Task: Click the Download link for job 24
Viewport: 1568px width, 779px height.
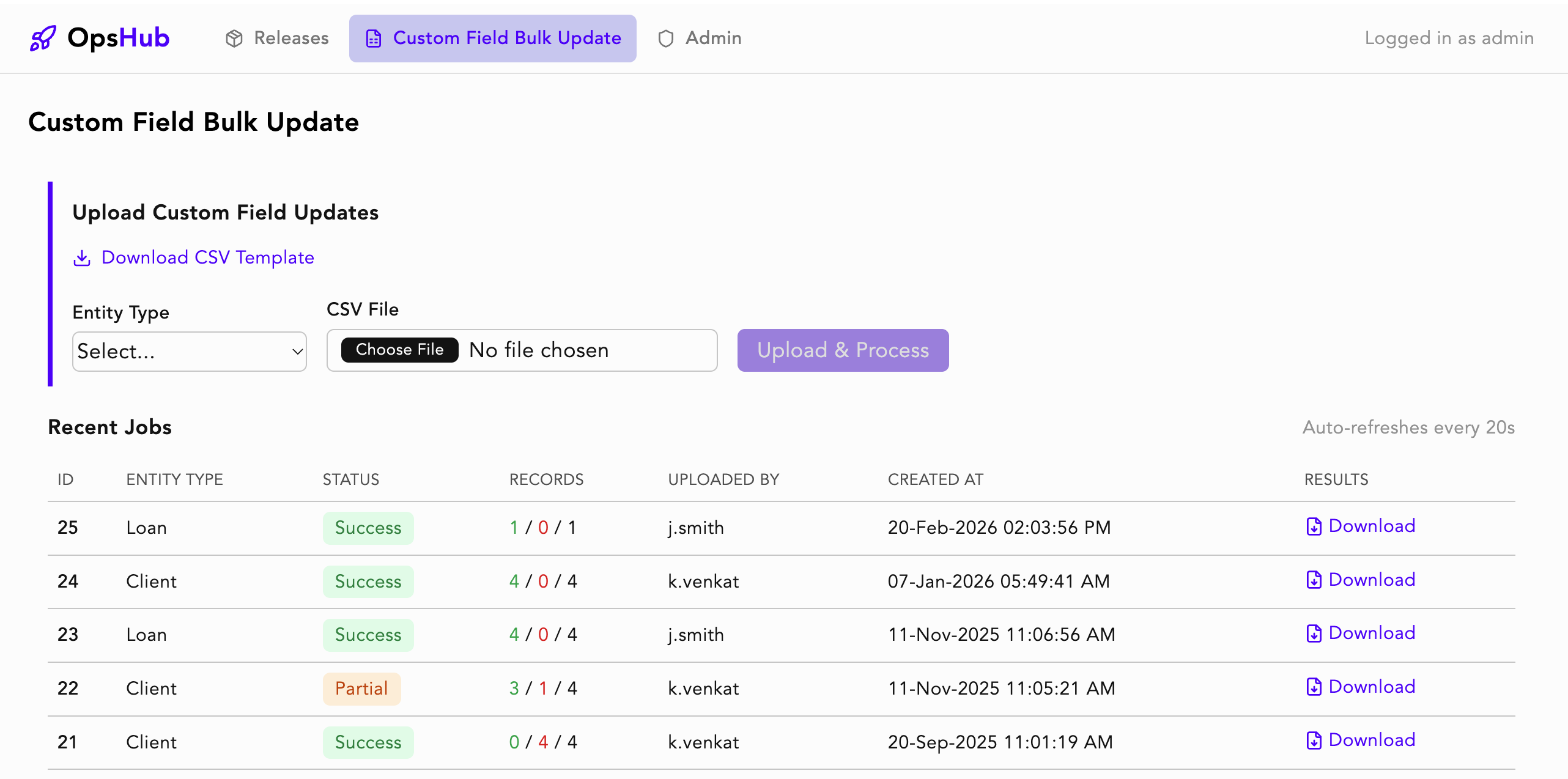Action: 1373,580
